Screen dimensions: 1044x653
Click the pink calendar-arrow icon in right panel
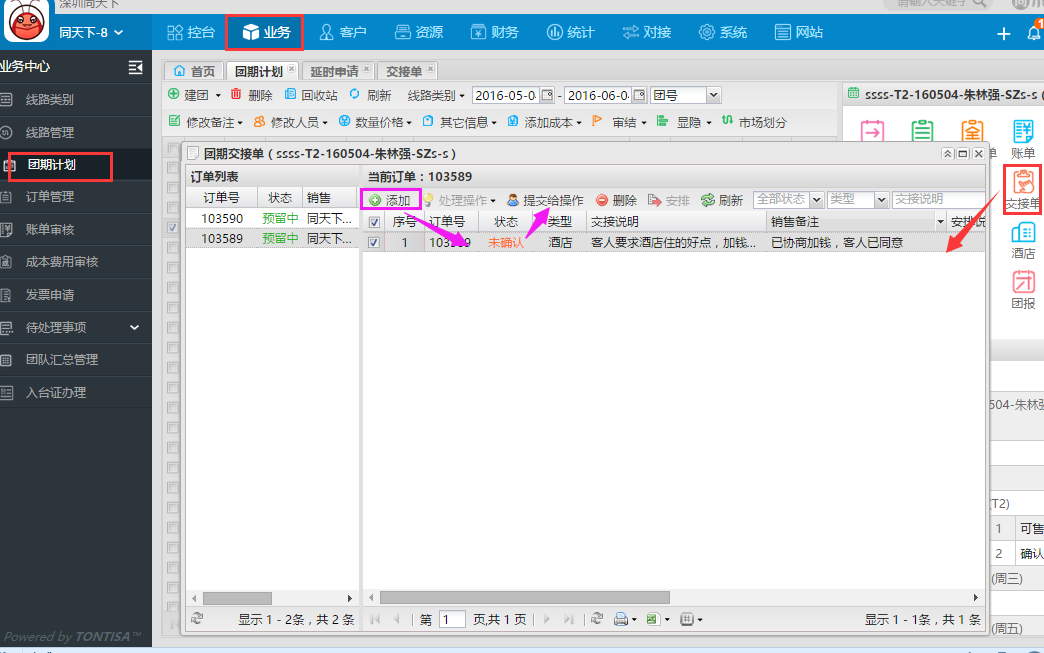point(872,130)
